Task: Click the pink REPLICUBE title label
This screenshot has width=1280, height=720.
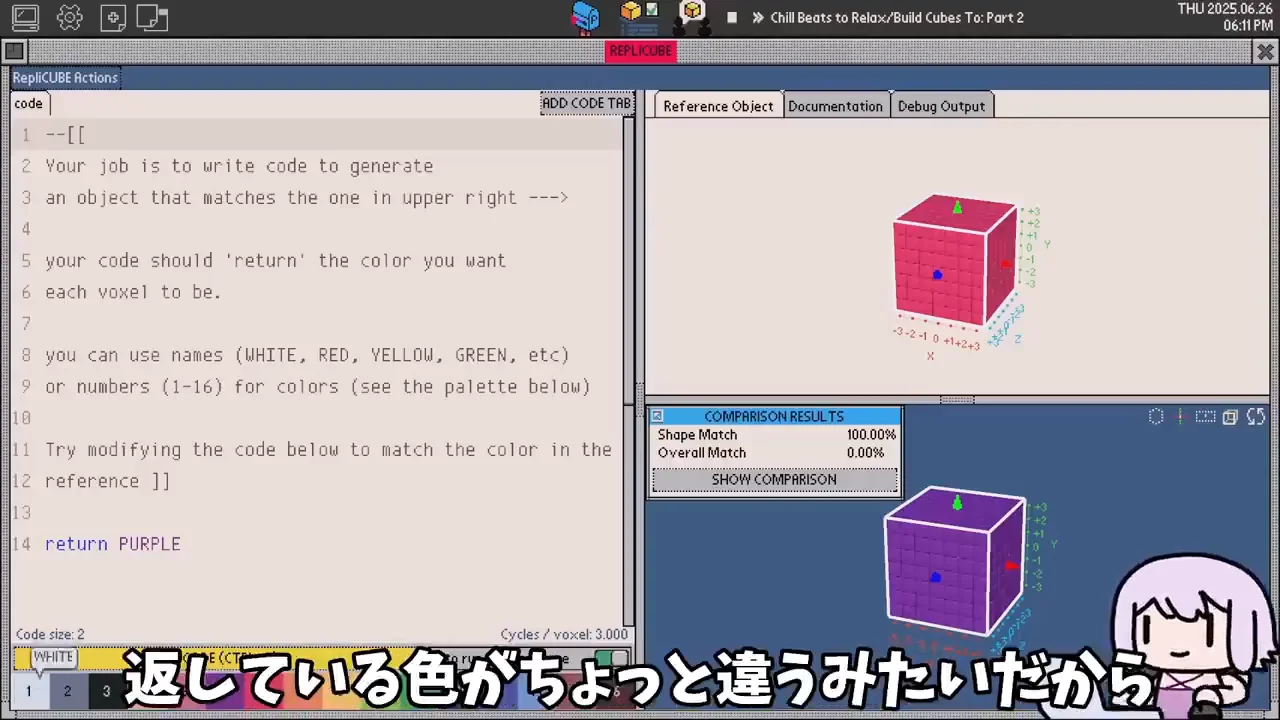Action: (641, 51)
